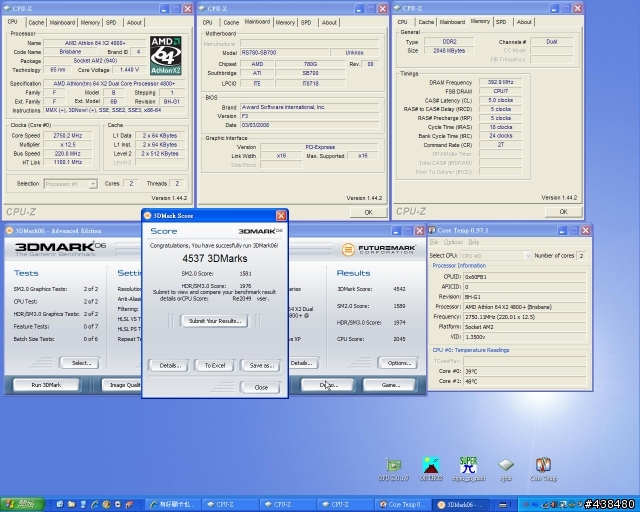This screenshot has height=512, width=640.
Task: Select Mainboard tab in CPU-Z Memory window
Action: pos(452,22)
